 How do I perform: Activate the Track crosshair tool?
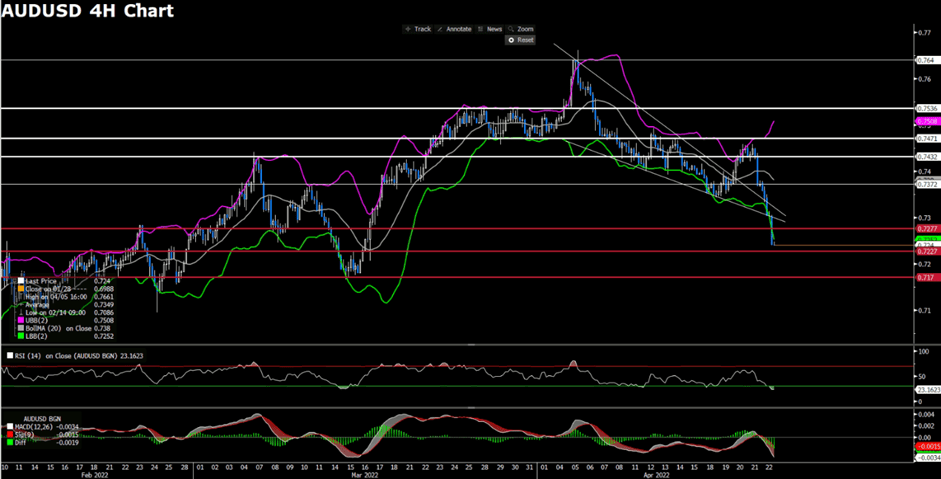419,29
